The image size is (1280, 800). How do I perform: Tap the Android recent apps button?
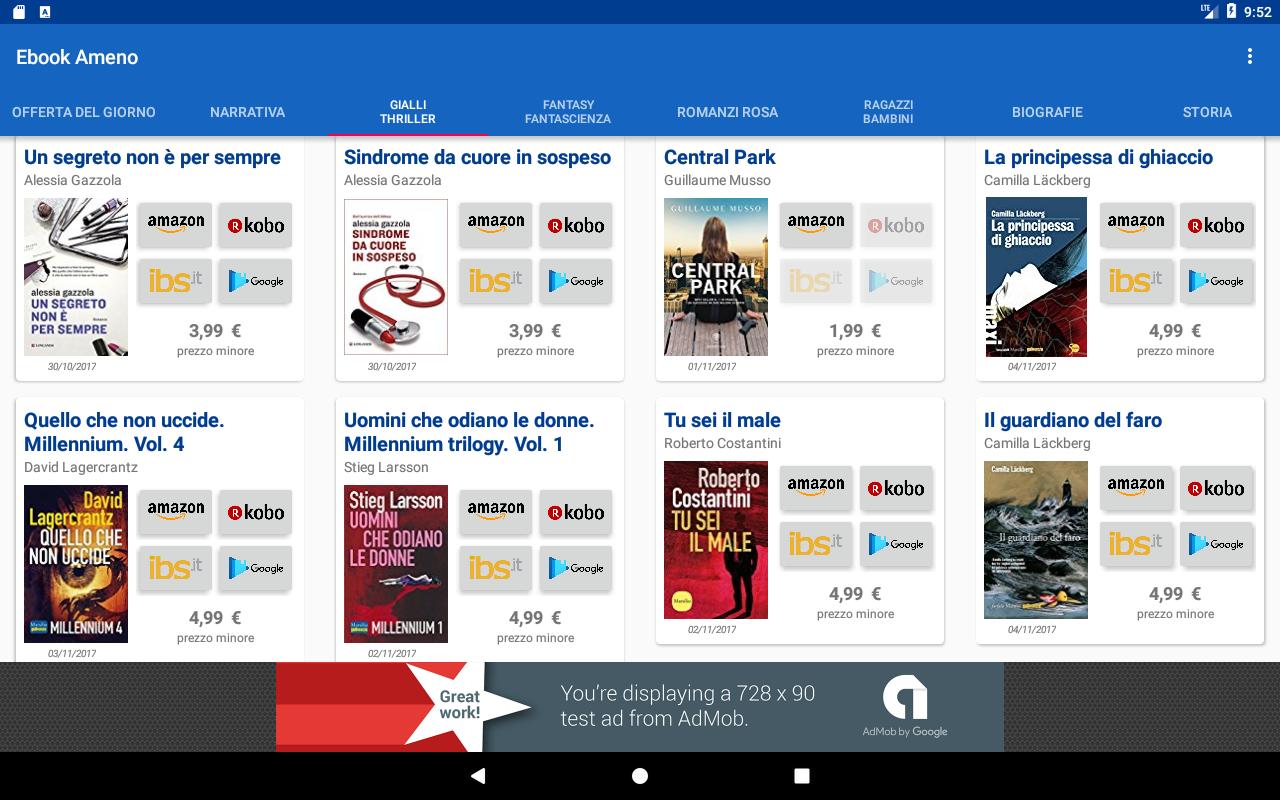[x=801, y=776]
